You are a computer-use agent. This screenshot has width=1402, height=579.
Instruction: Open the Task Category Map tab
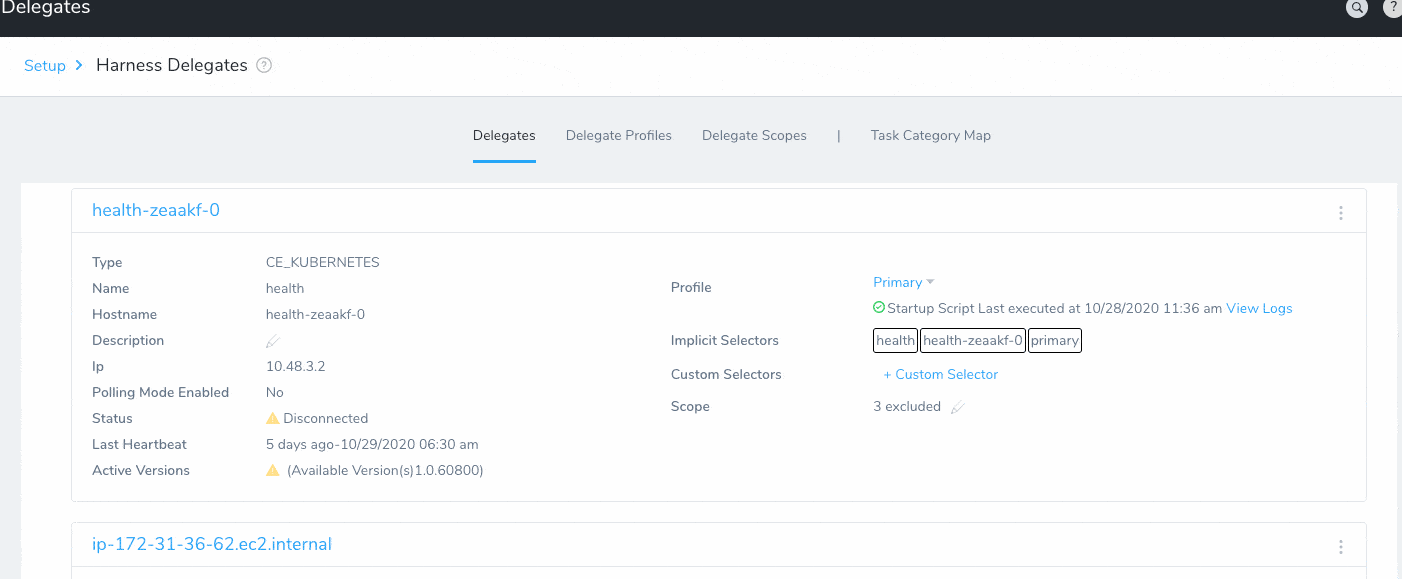tap(931, 135)
